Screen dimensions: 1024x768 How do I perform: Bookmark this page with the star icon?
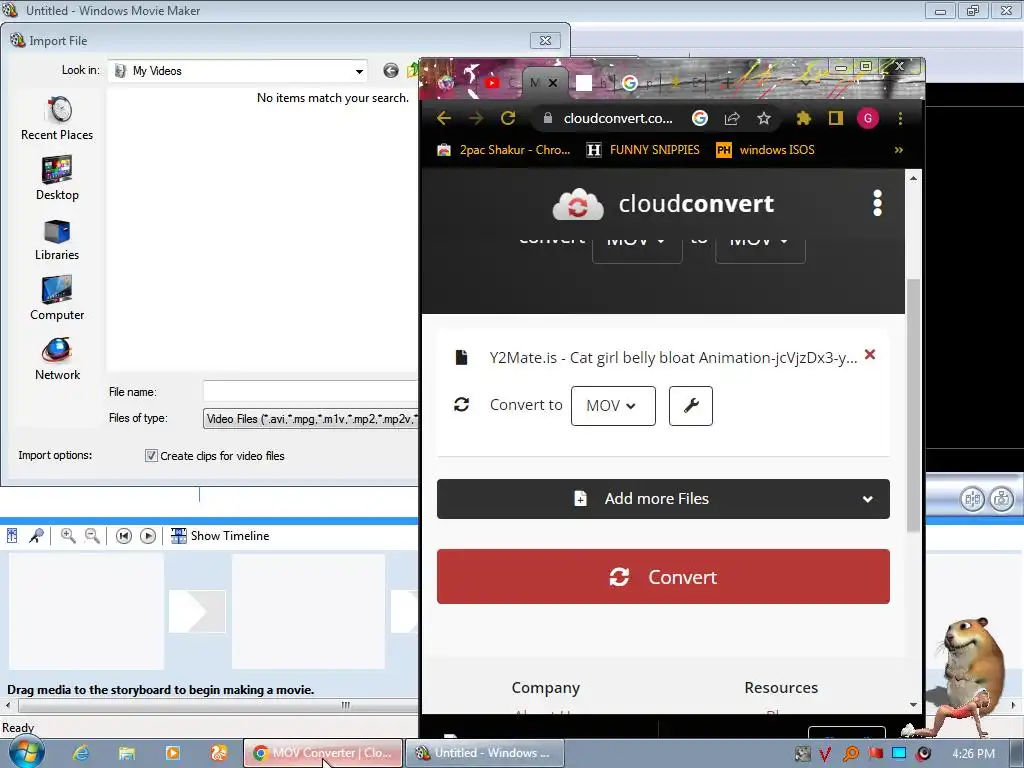pos(763,118)
